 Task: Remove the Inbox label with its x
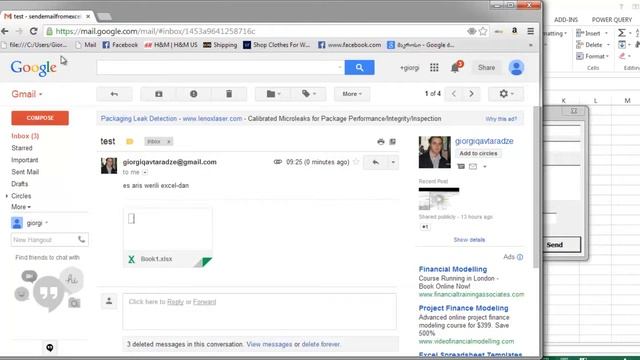point(169,142)
